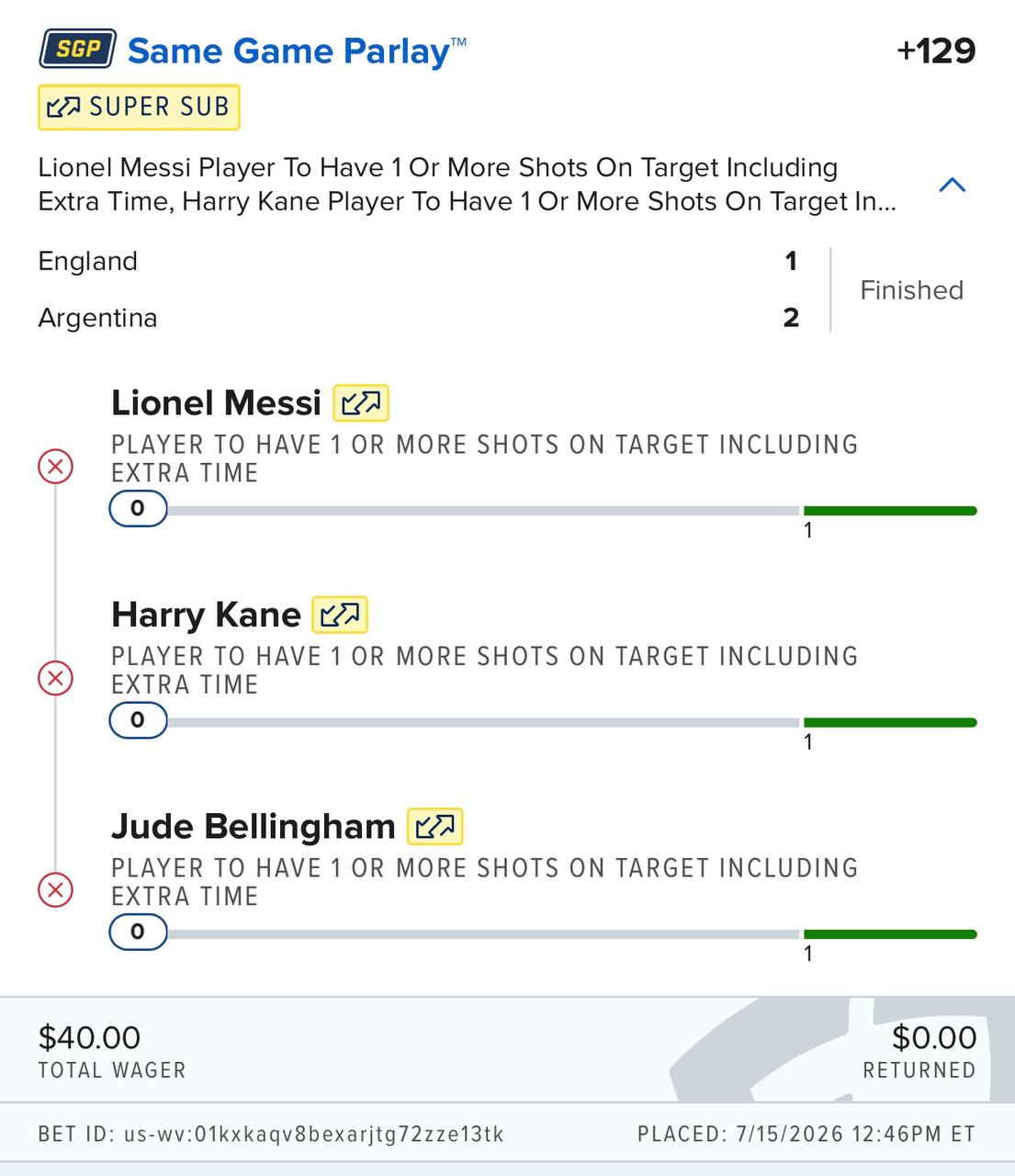The width and height of the screenshot is (1015, 1176).
Task: Click Kane's shots progress marker showing 0
Action: click(x=138, y=720)
